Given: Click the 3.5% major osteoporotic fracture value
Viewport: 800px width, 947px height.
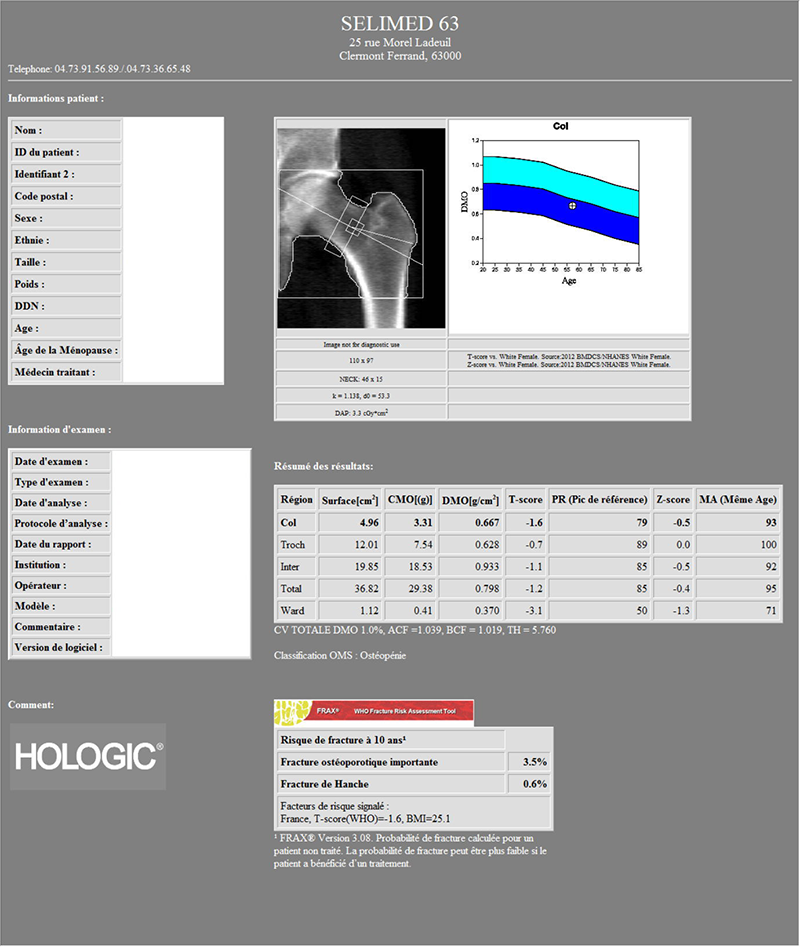Looking at the screenshot, I should point(528,762).
